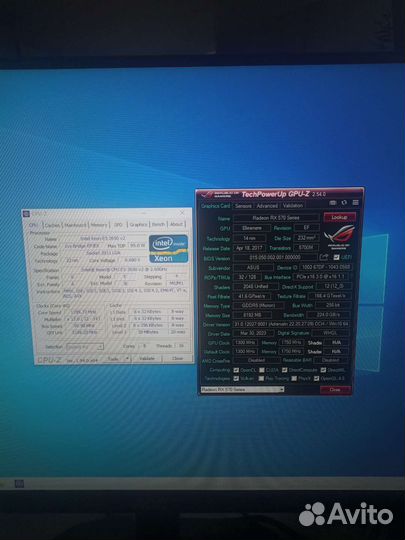Screen dimensions: 405x540
Task: Open the Radeon RX 570 Series GPU selector dropdown
Action: tap(242, 389)
